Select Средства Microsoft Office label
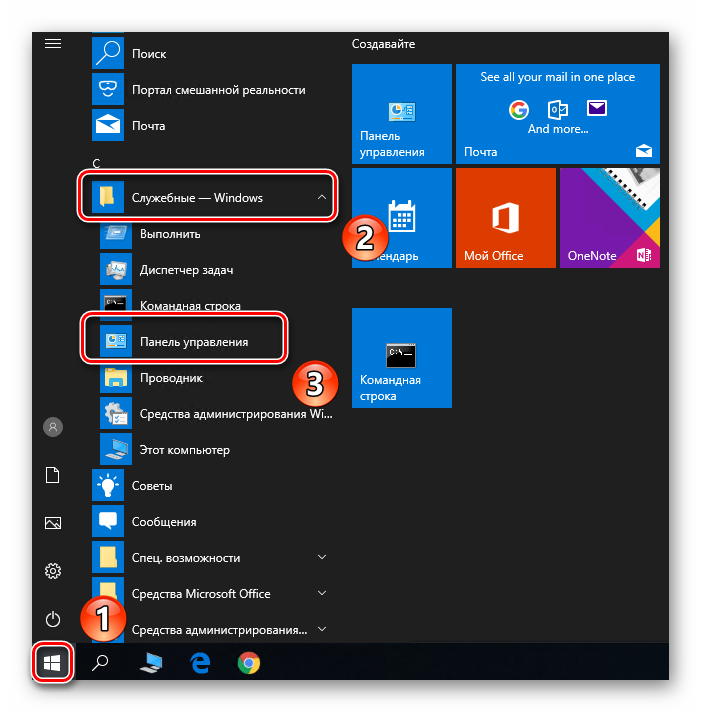701x712 pixels. pyautogui.click(x=201, y=593)
